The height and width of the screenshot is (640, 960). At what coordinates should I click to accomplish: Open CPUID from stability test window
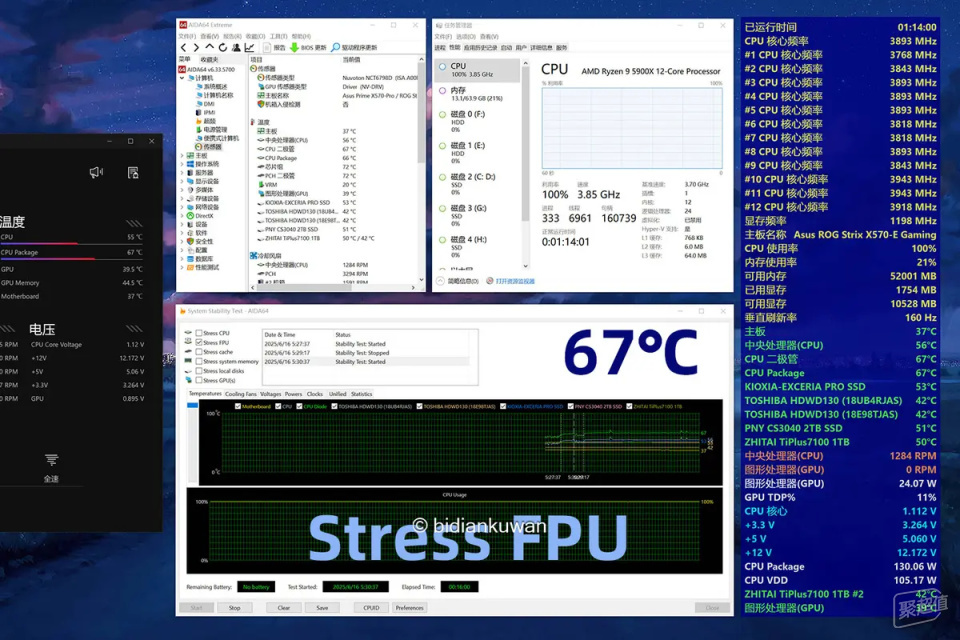371,608
